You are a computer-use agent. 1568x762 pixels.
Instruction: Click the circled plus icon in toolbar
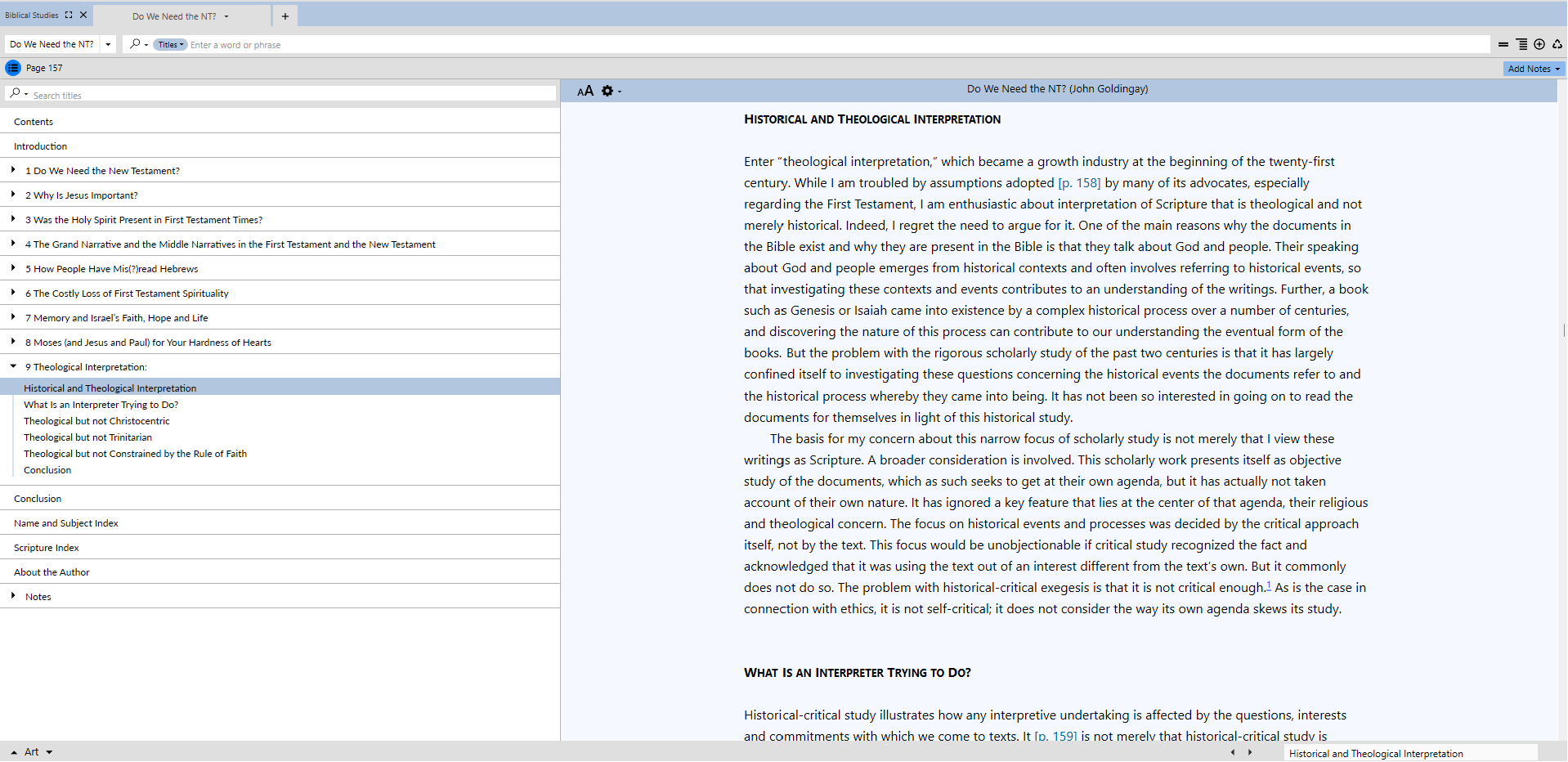[x=1539, y=44]
